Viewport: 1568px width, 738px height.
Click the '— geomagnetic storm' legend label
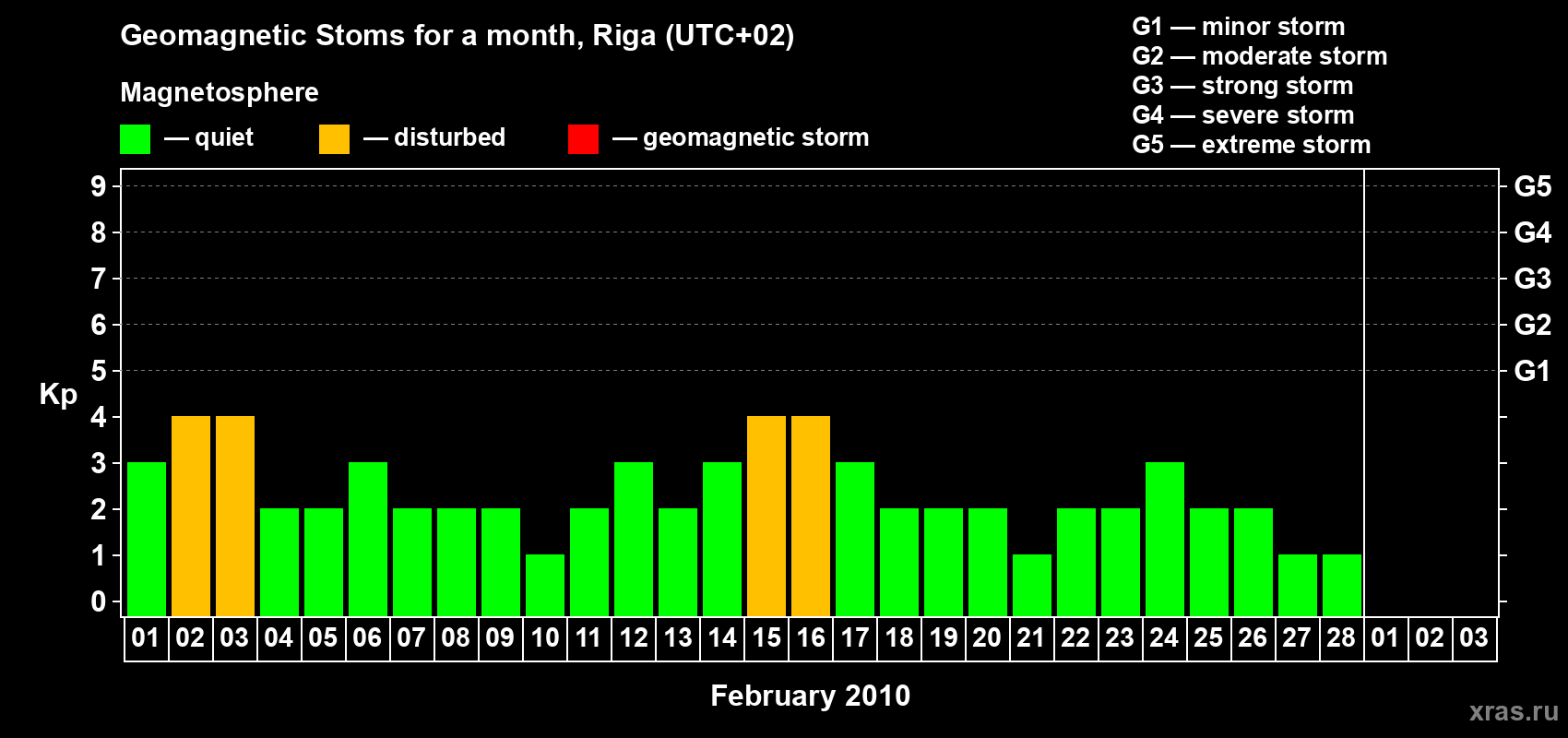741,137
